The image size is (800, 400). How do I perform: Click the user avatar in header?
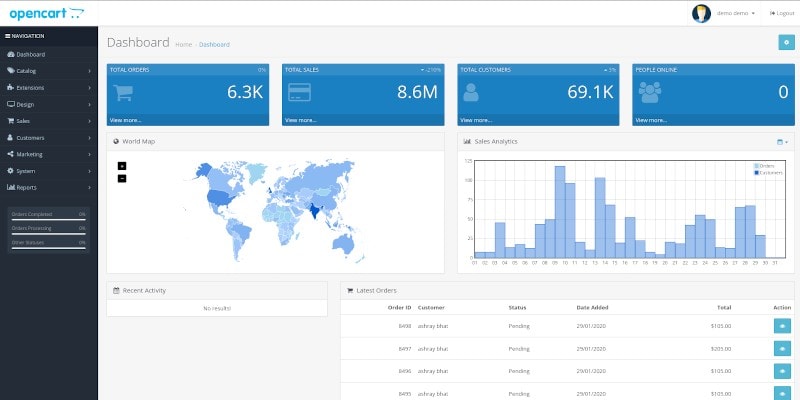pos(701,13)
